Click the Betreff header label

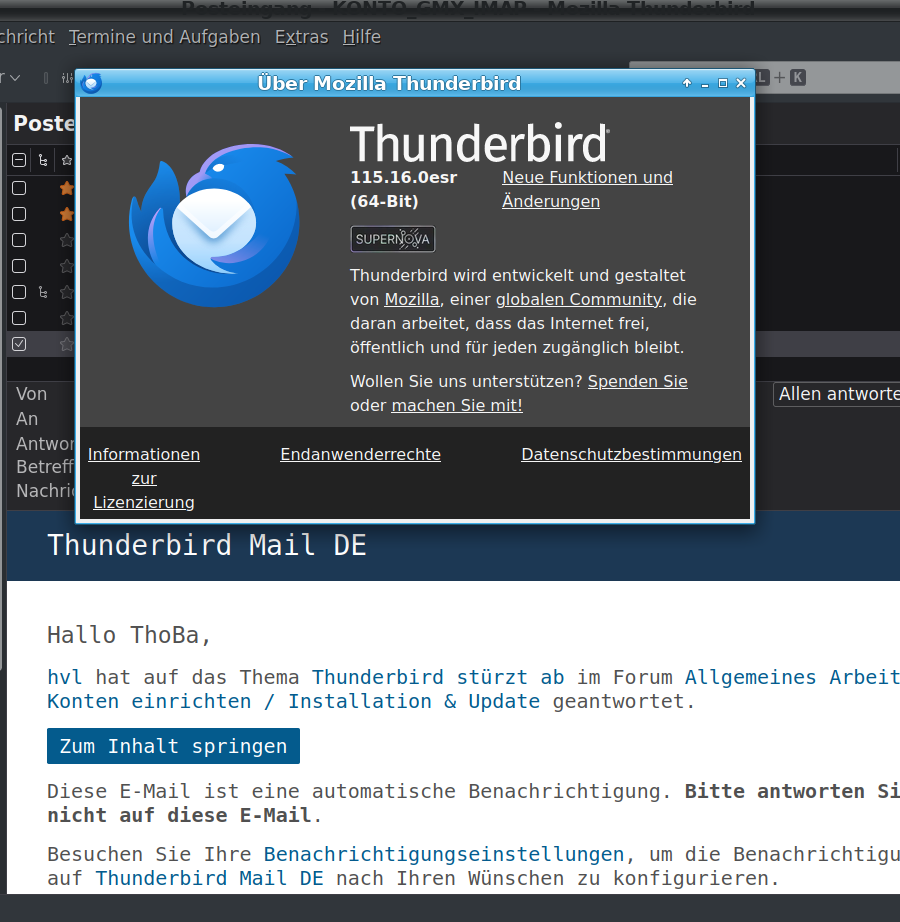tap(45, 467)
